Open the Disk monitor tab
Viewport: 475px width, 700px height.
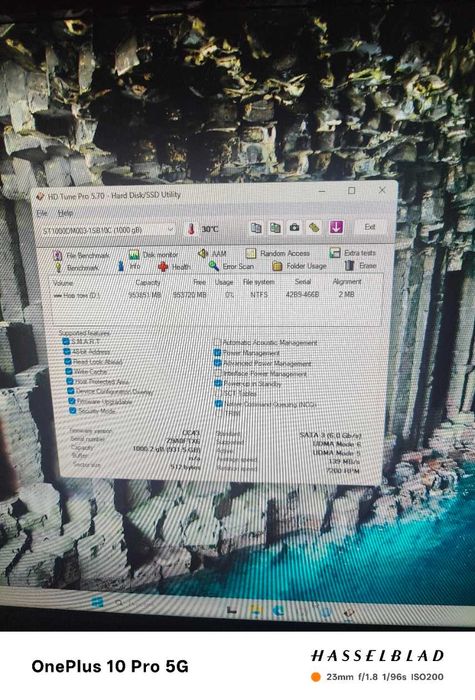153,254
